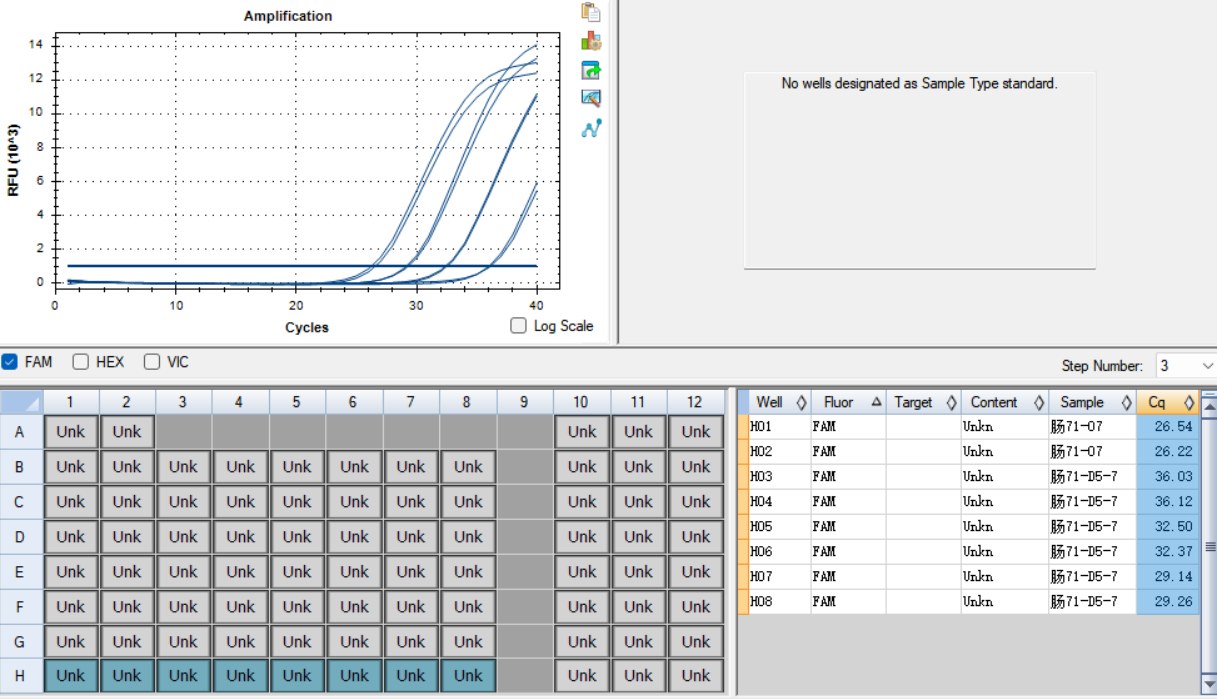Sort table by Target column header
This screenshot has height=699, width=1217.
tap(924, 402)
